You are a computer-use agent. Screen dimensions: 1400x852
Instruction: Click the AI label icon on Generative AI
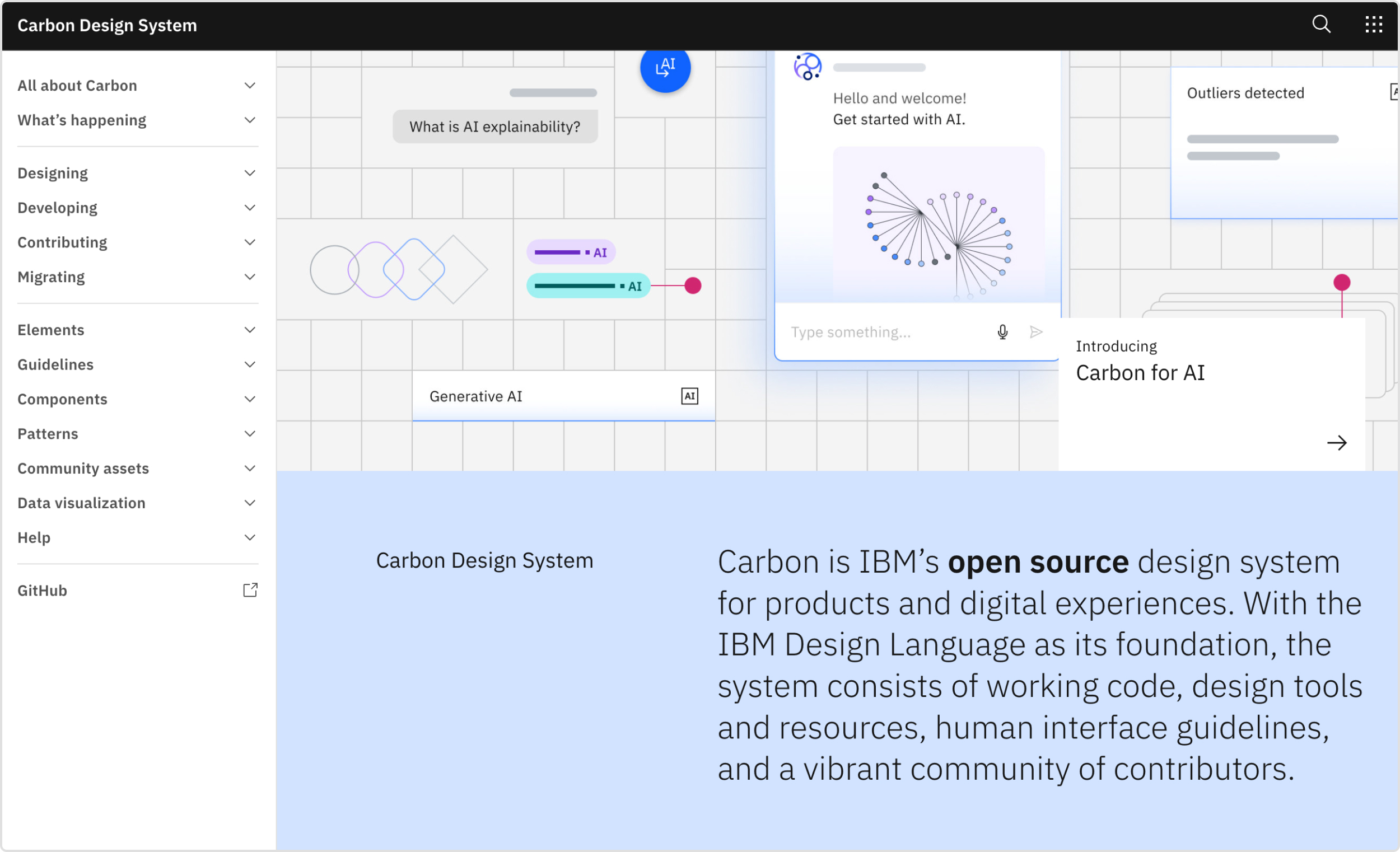(689, 396)
